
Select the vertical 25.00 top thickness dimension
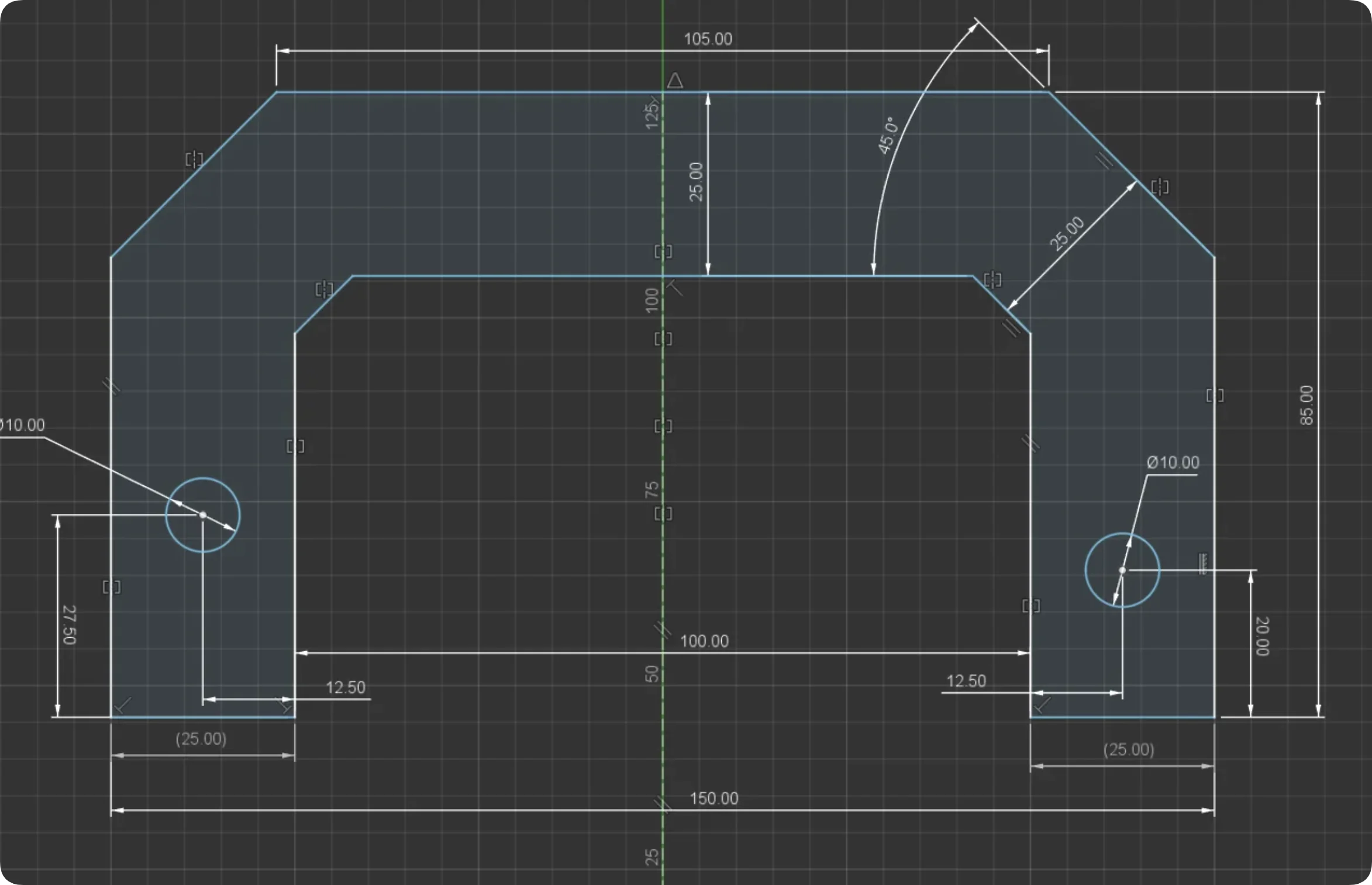click(x=696, y=182)
